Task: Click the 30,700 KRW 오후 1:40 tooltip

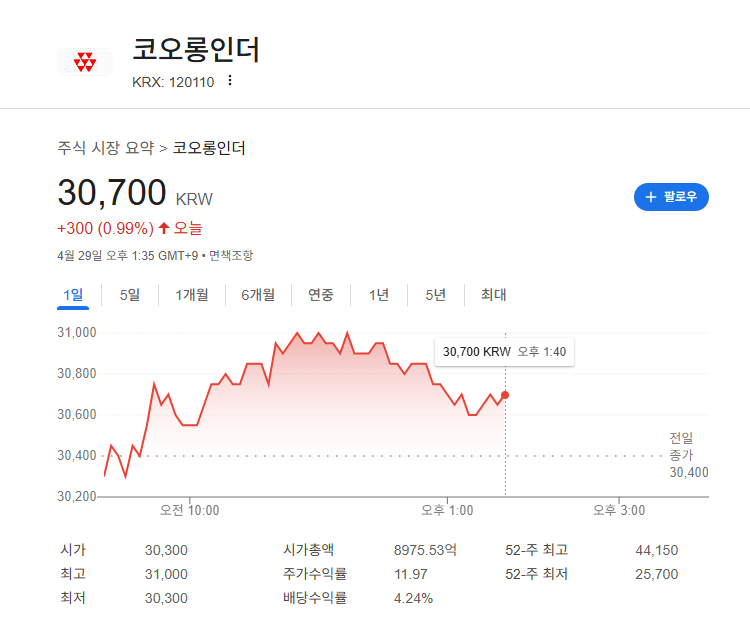Action: pos(504,352)
